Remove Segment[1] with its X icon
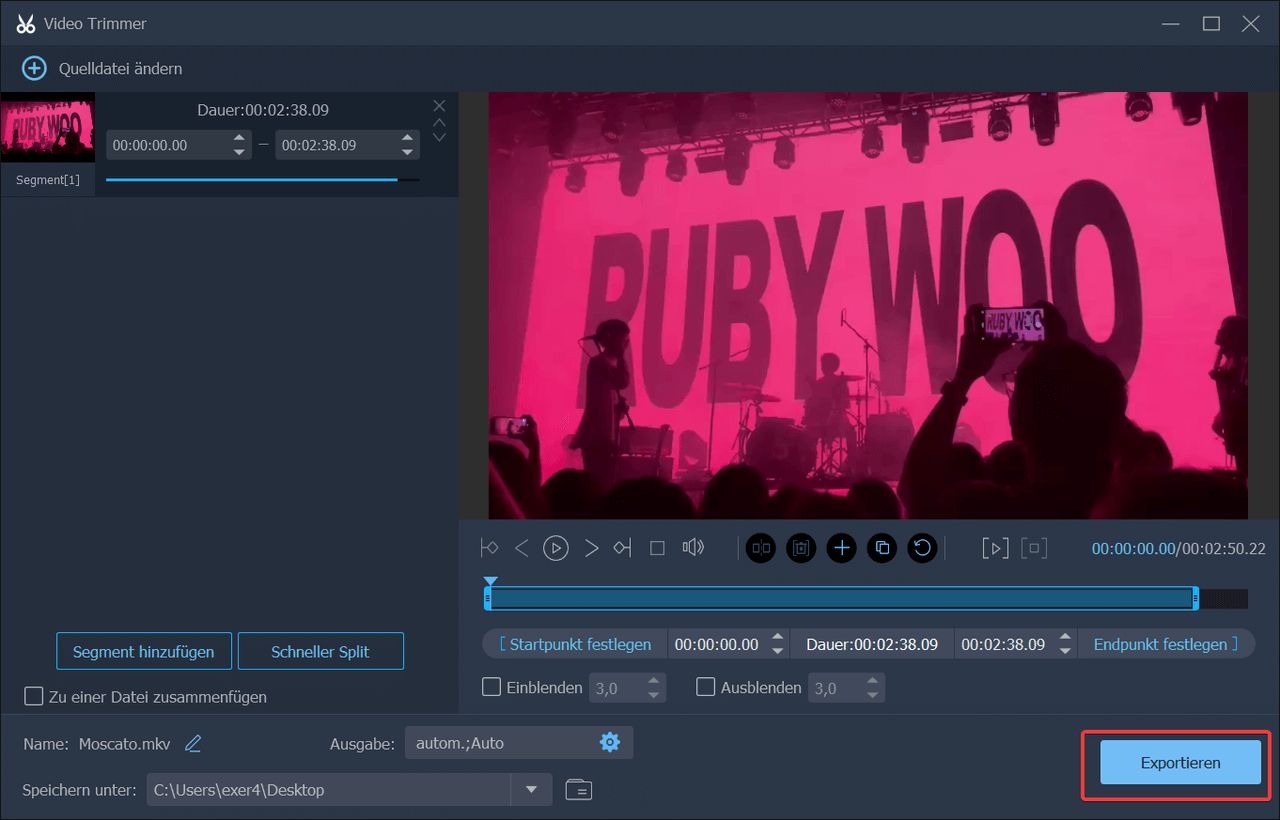Image resolution: width=1280 pixels, height=820 pixels. point(439,105)
